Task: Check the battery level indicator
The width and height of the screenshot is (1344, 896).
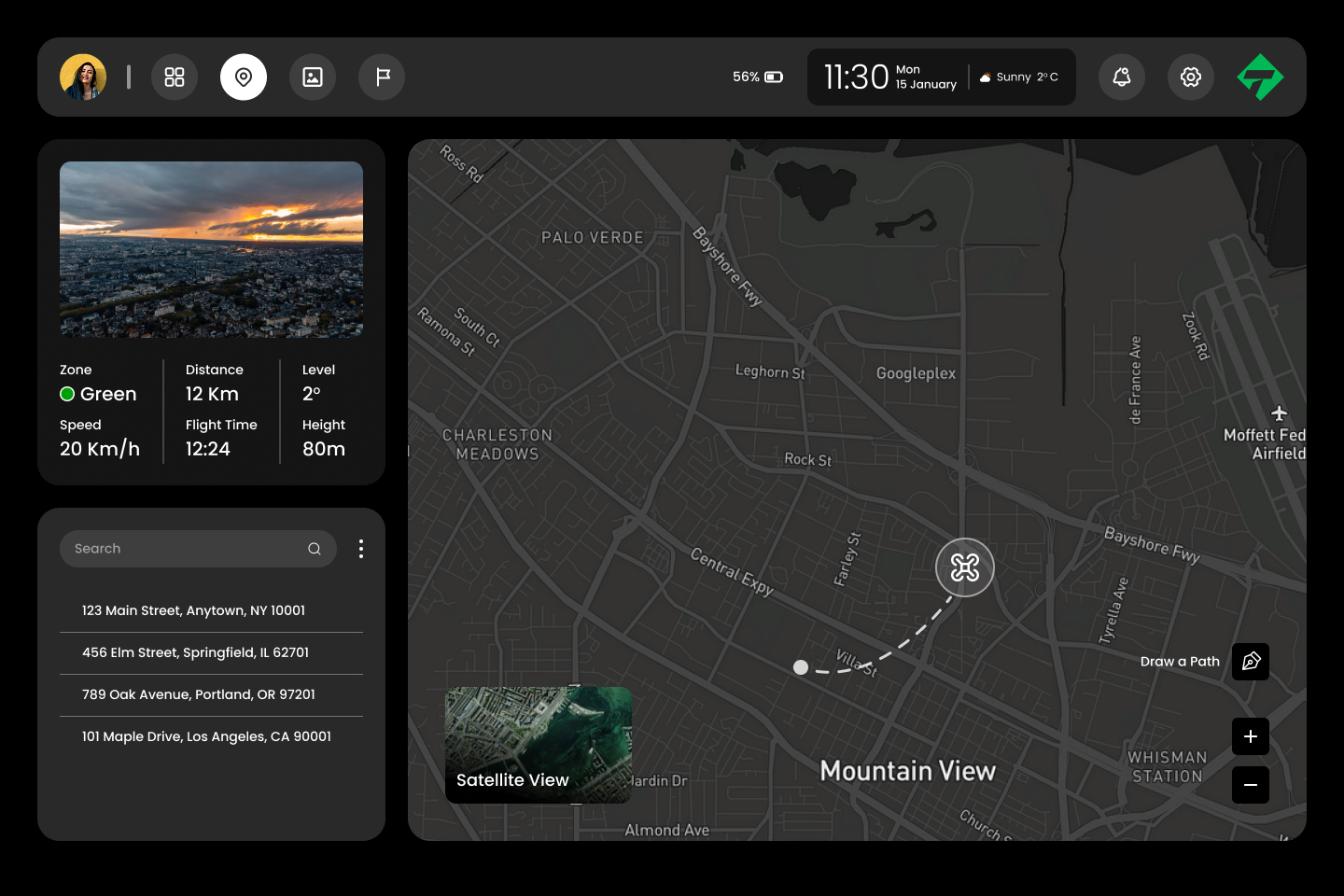Action: 758,77
